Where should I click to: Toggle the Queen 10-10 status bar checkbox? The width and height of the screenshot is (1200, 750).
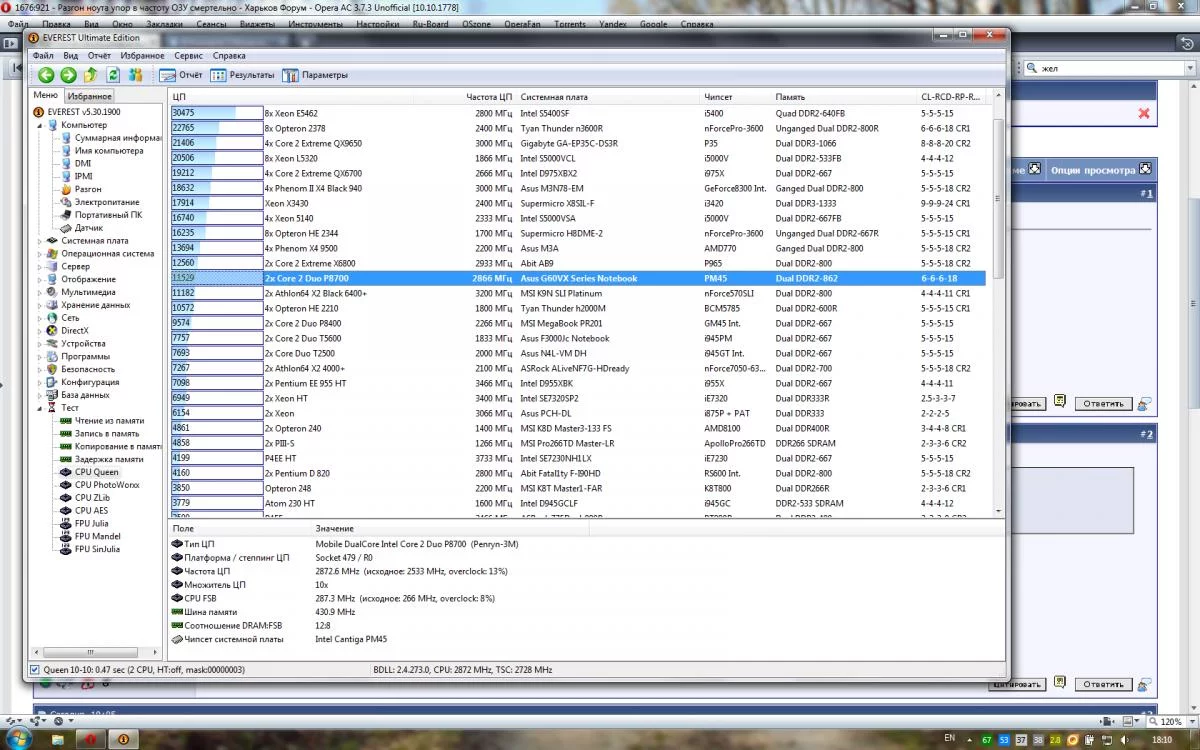35,670
